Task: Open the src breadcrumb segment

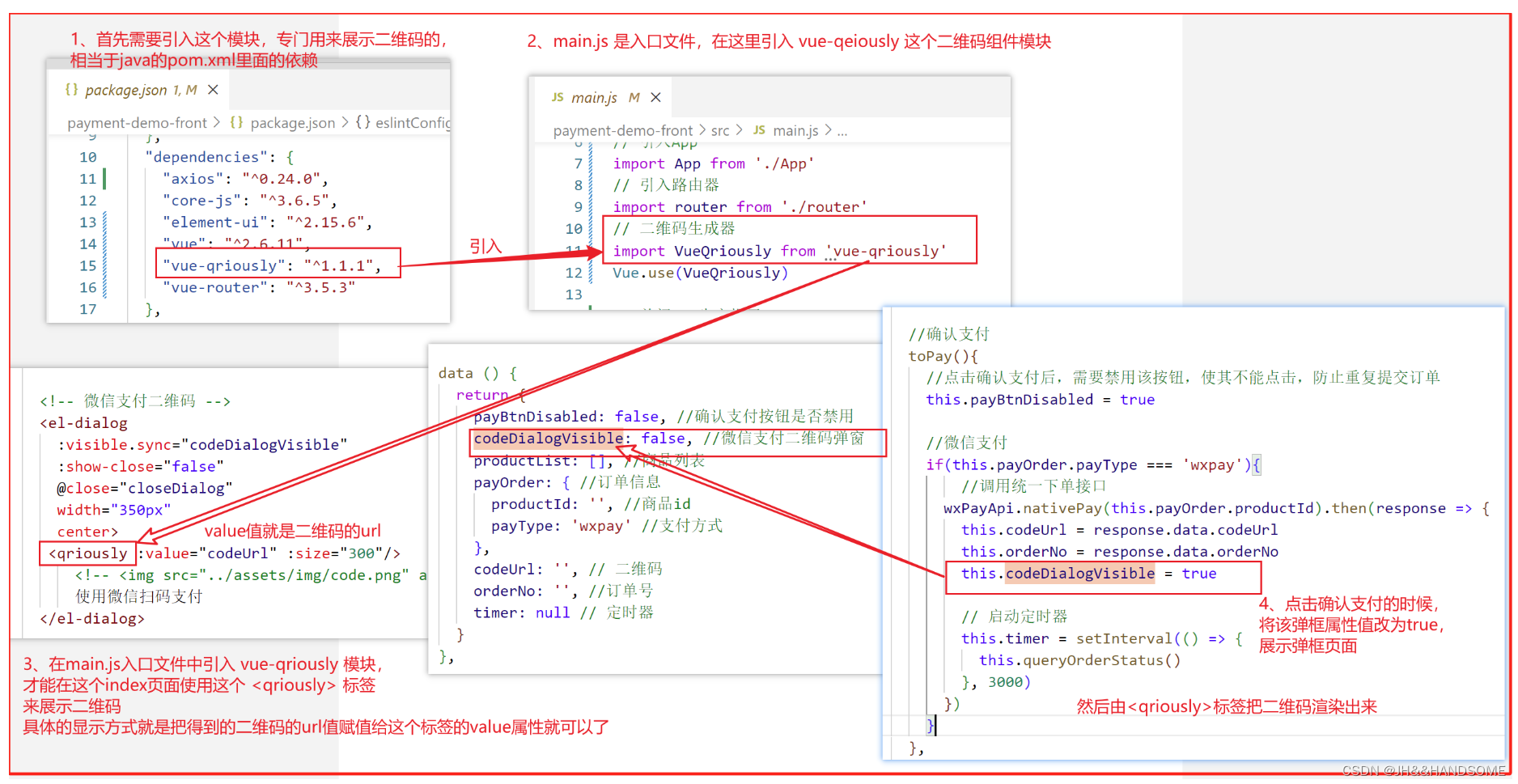Action: tap(720, 130)
